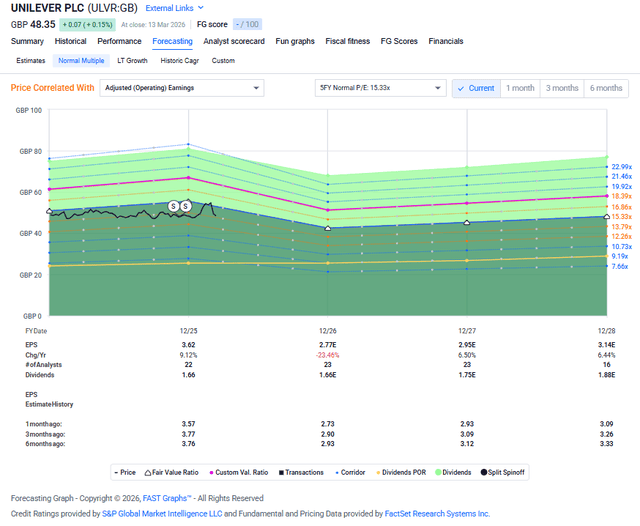This screenshot has height=526, width=640.
Task: Open the Adjusted (Operating) Earnings dropdown
Action: tap(182, 88)
